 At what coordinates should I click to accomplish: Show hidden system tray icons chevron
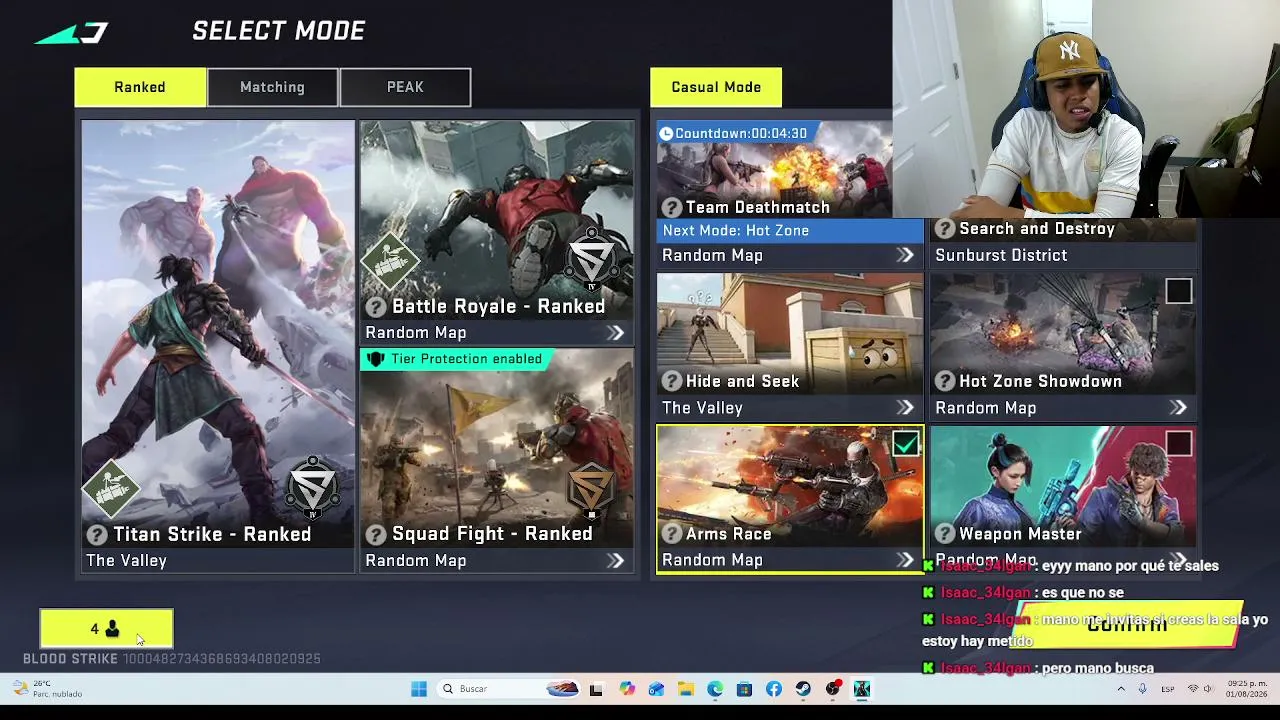click(x=1121, y=689)
